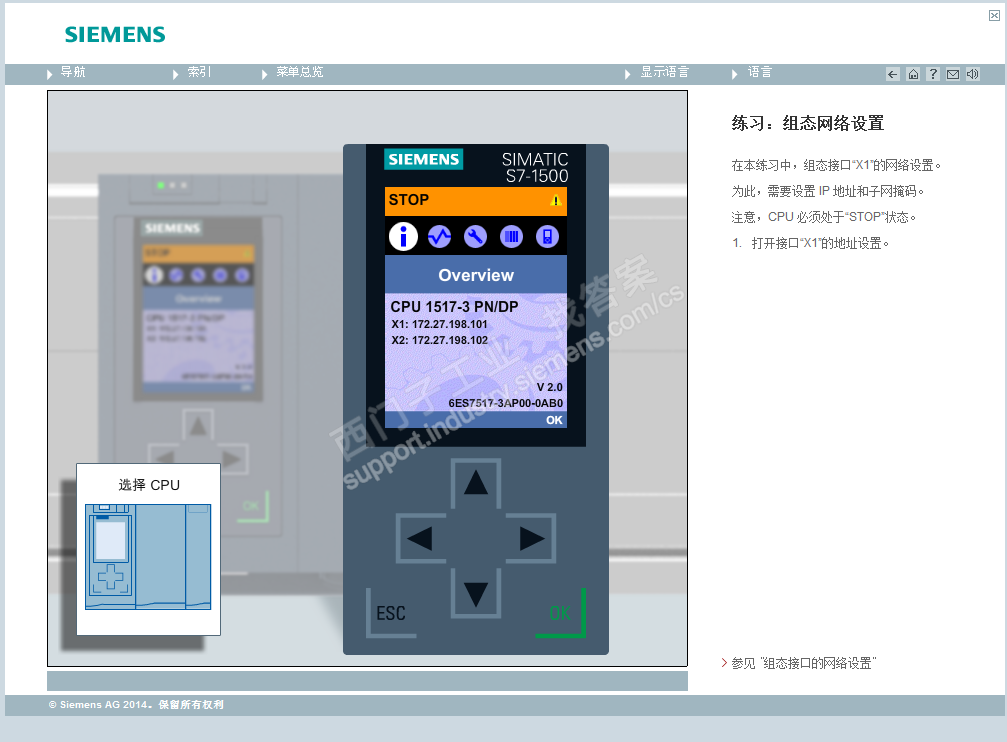Open help with the question mark icon
Screen dimensions: 1007x742
pyautogui.click(x=933, y=74)
